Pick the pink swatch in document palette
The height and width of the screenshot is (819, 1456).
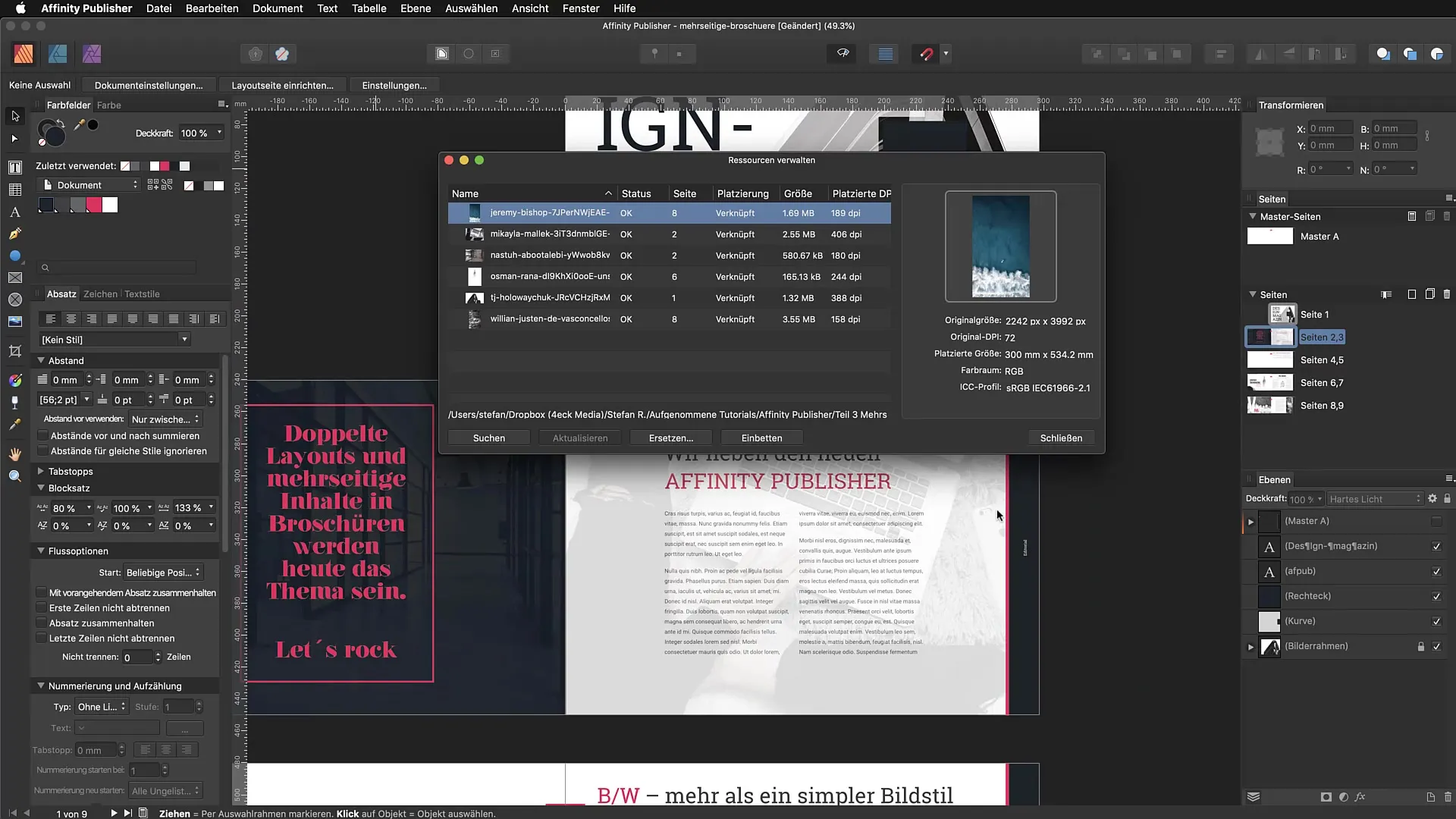94,205
